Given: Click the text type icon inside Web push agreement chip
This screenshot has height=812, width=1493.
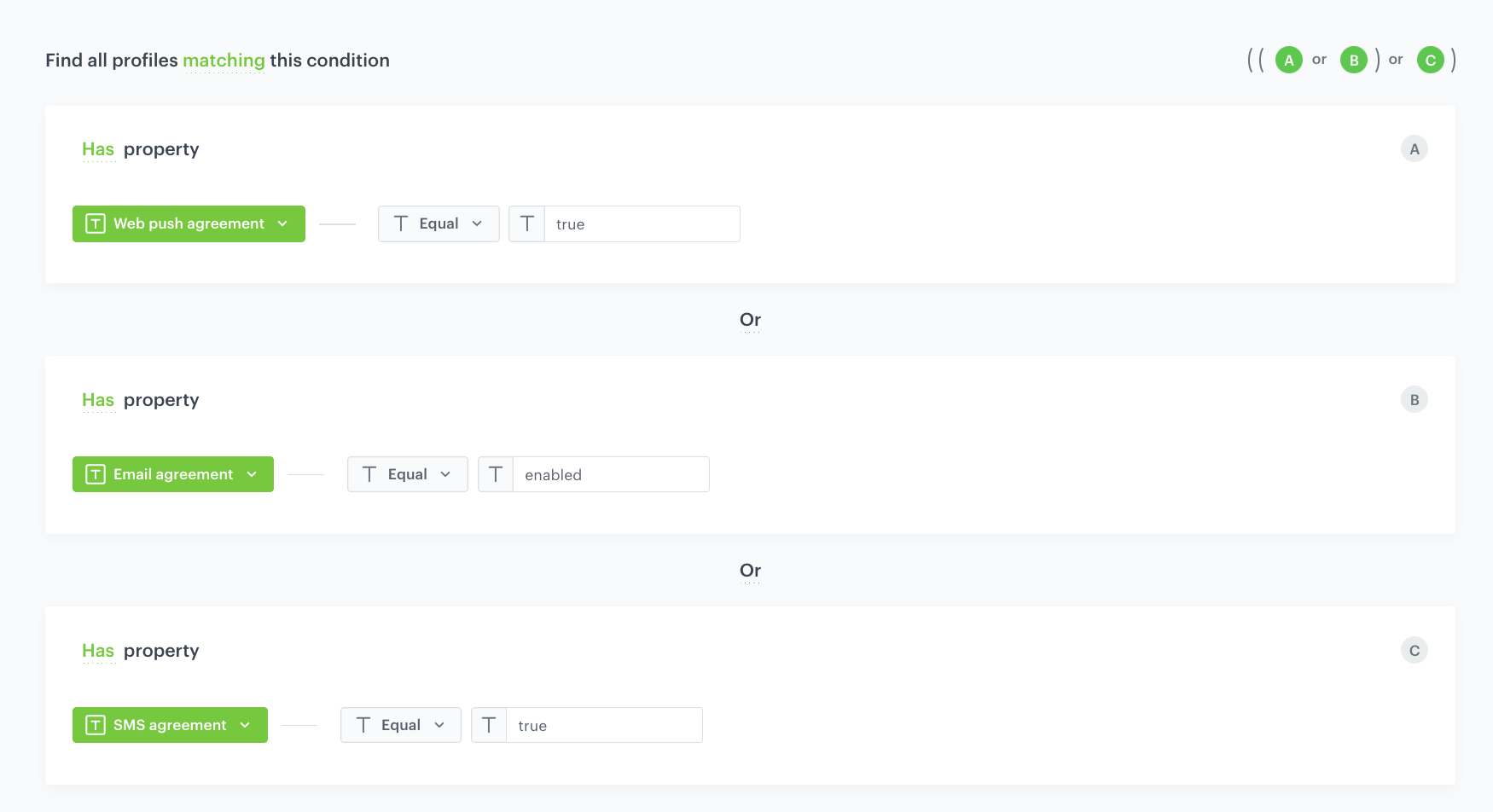Looking at the screenshot, I should [95, 223].
